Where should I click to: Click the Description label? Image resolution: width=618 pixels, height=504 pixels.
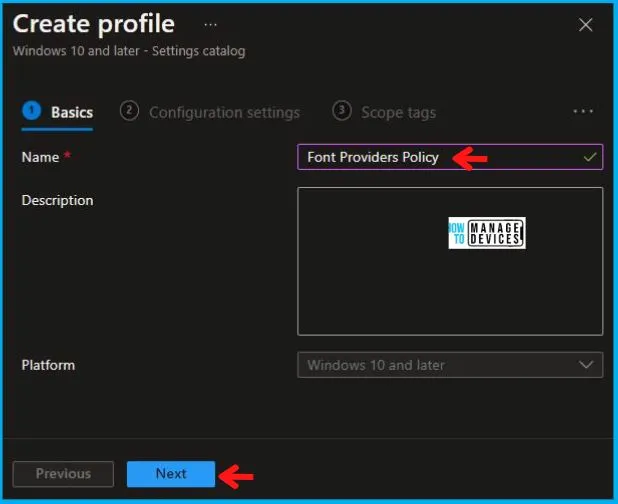coord(57,200)
